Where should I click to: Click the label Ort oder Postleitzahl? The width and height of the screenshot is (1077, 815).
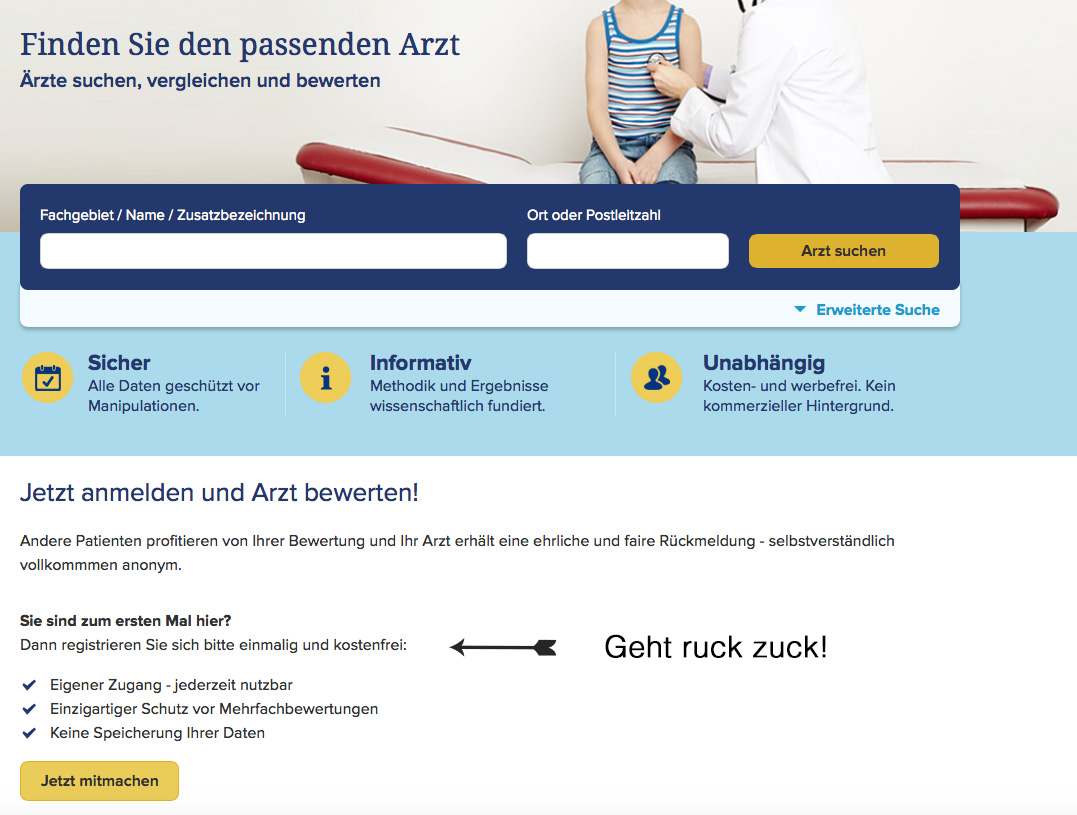pos(593,215)
